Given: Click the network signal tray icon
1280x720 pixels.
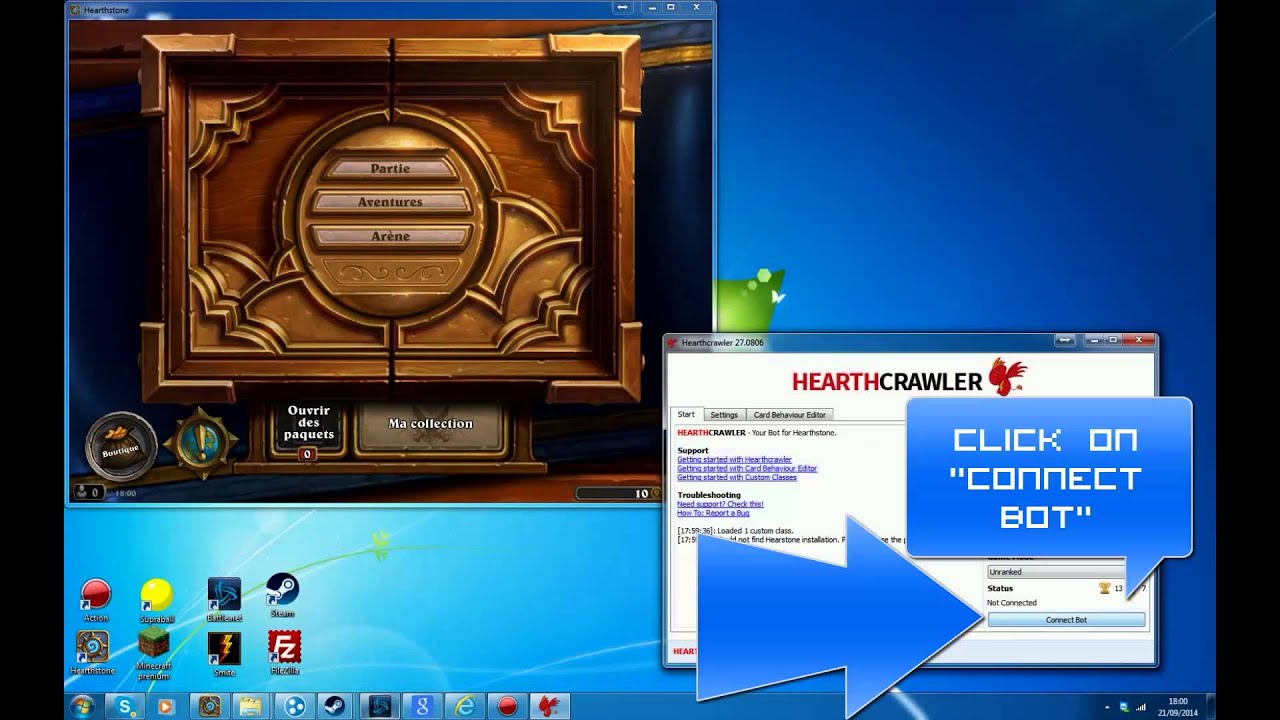Looking at the screenshot, I should pos(1141,707).
